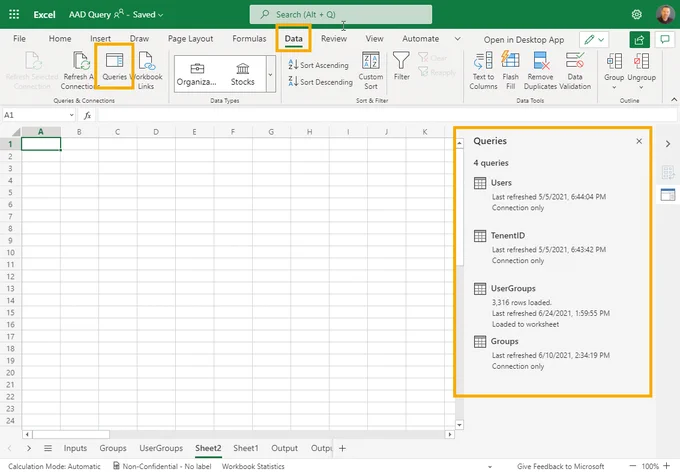Open the View tab
This screenshot has width=680, height=472.
pos(374,39)
